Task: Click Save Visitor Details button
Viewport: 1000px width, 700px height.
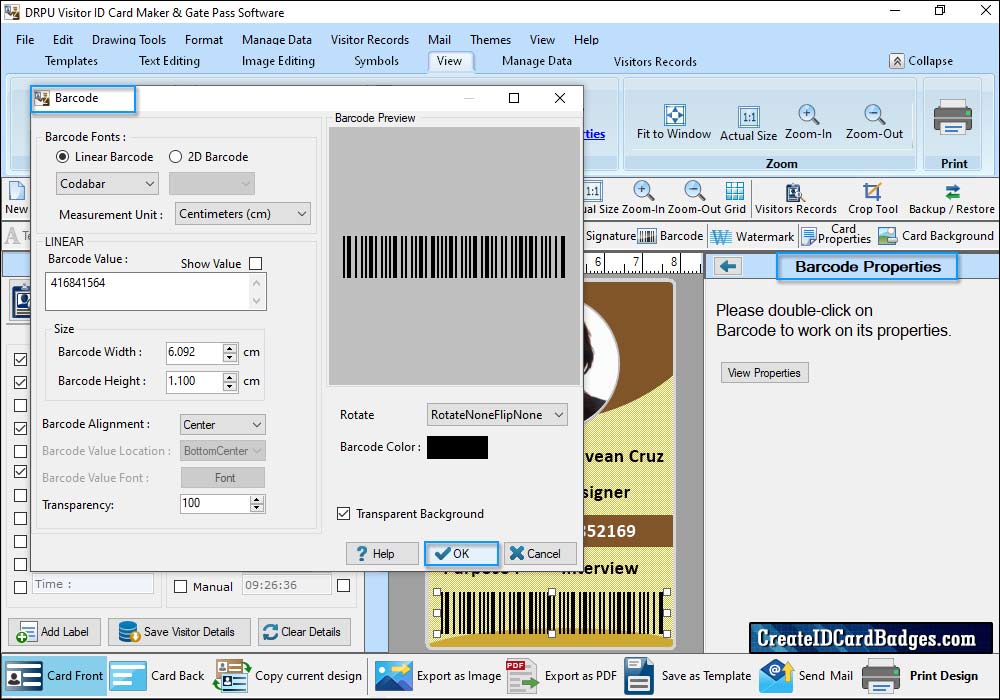Action: pos(179,632)
